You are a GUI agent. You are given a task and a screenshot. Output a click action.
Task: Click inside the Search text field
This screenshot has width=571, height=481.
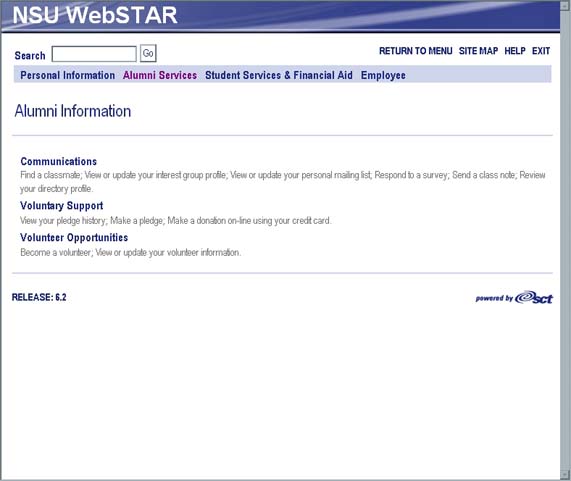94,54
